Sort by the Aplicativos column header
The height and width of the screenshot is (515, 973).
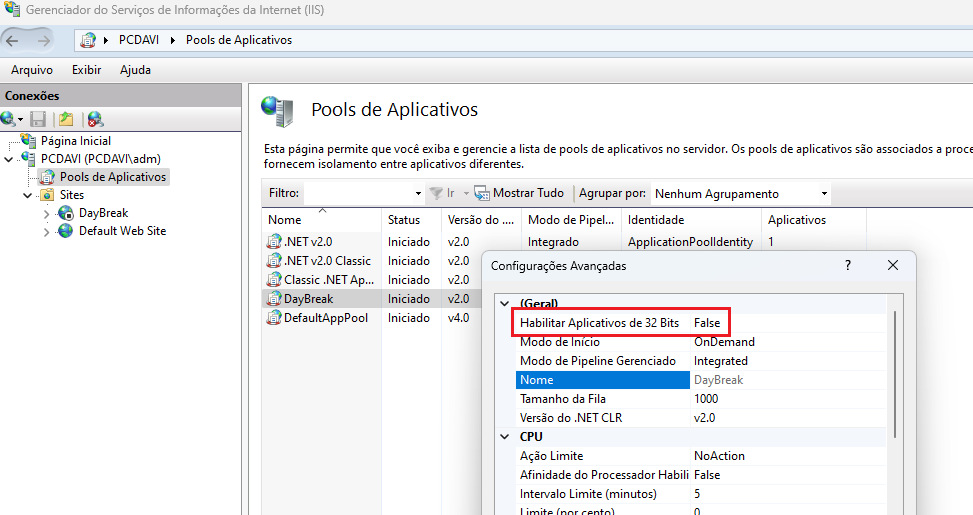click(814, 220)
